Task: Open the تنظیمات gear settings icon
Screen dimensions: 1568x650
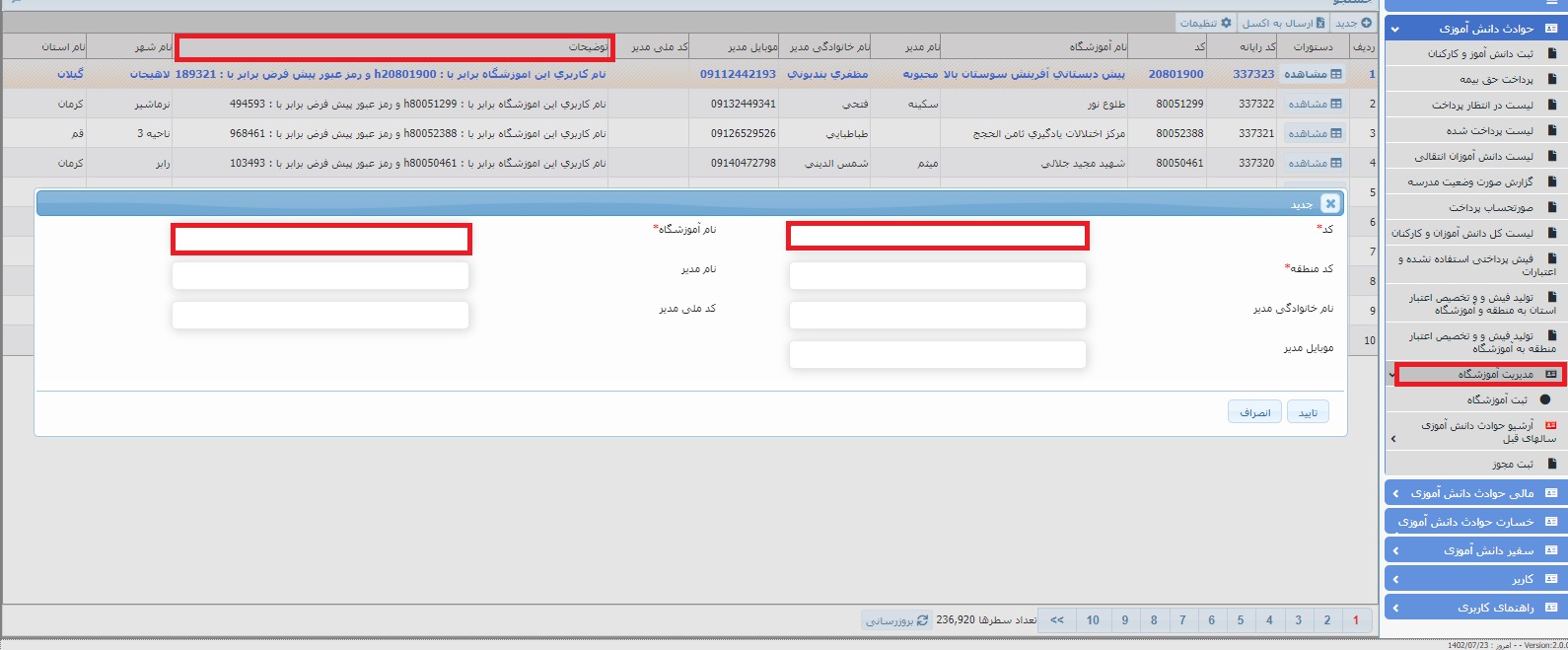Action: (x=1226, y=23)
